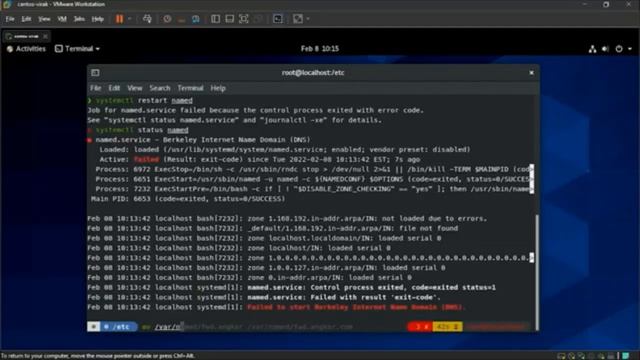Open the terminal's Terminal menu
This screenshot has width=640, height=360.
[x=190, y=88]
